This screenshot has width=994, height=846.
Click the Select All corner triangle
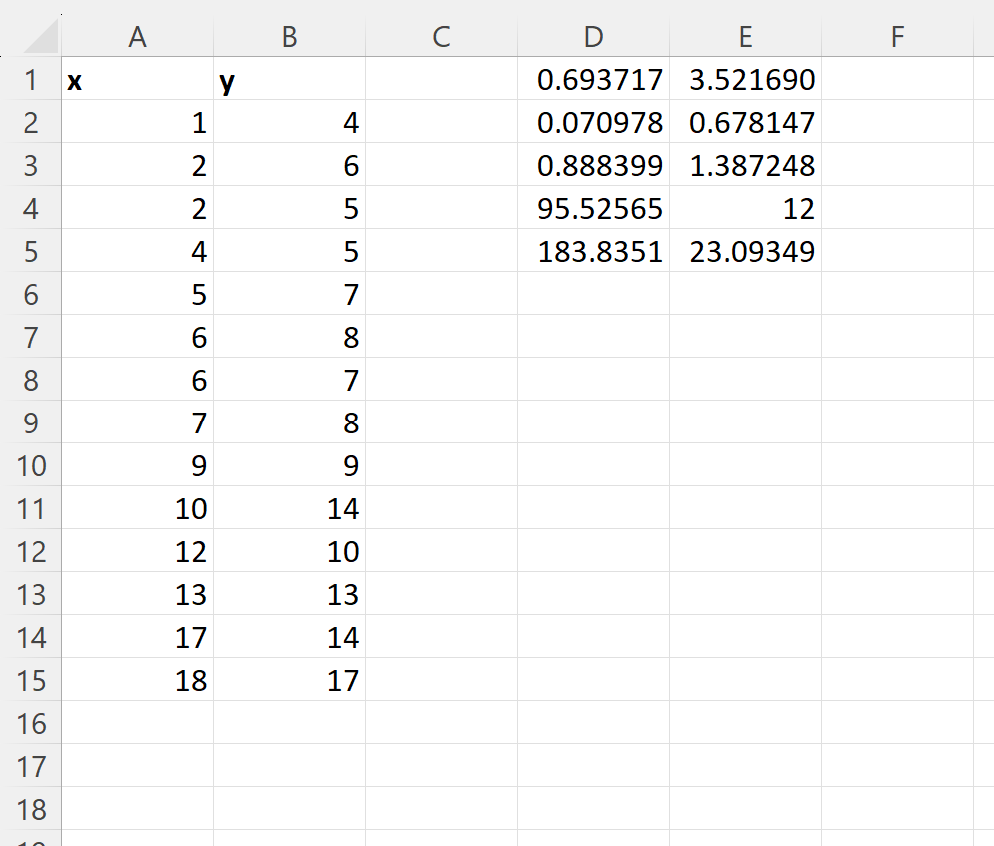pyautogui.click(x=39, y=37)
